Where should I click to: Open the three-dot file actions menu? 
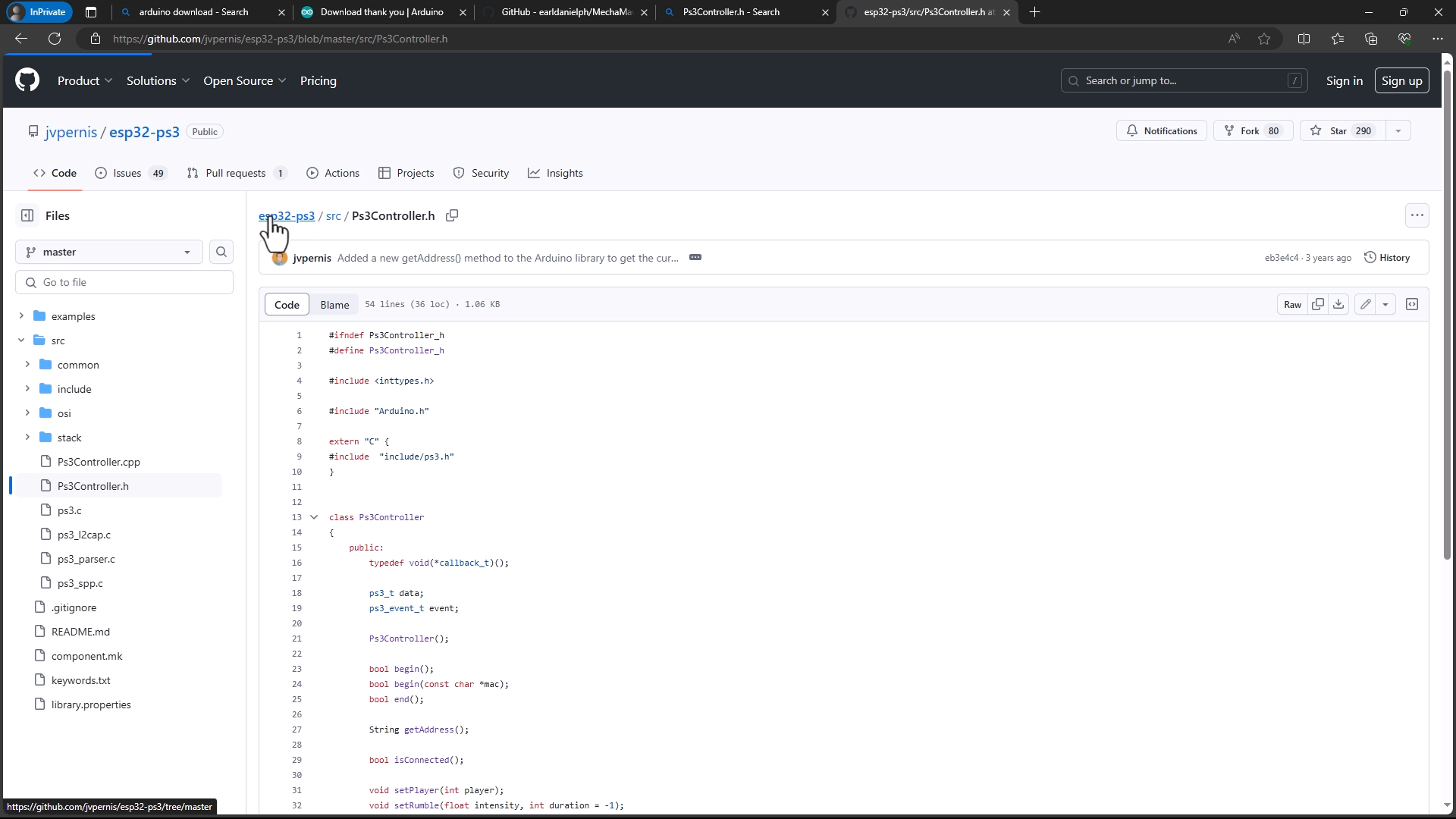[1417, 216]
